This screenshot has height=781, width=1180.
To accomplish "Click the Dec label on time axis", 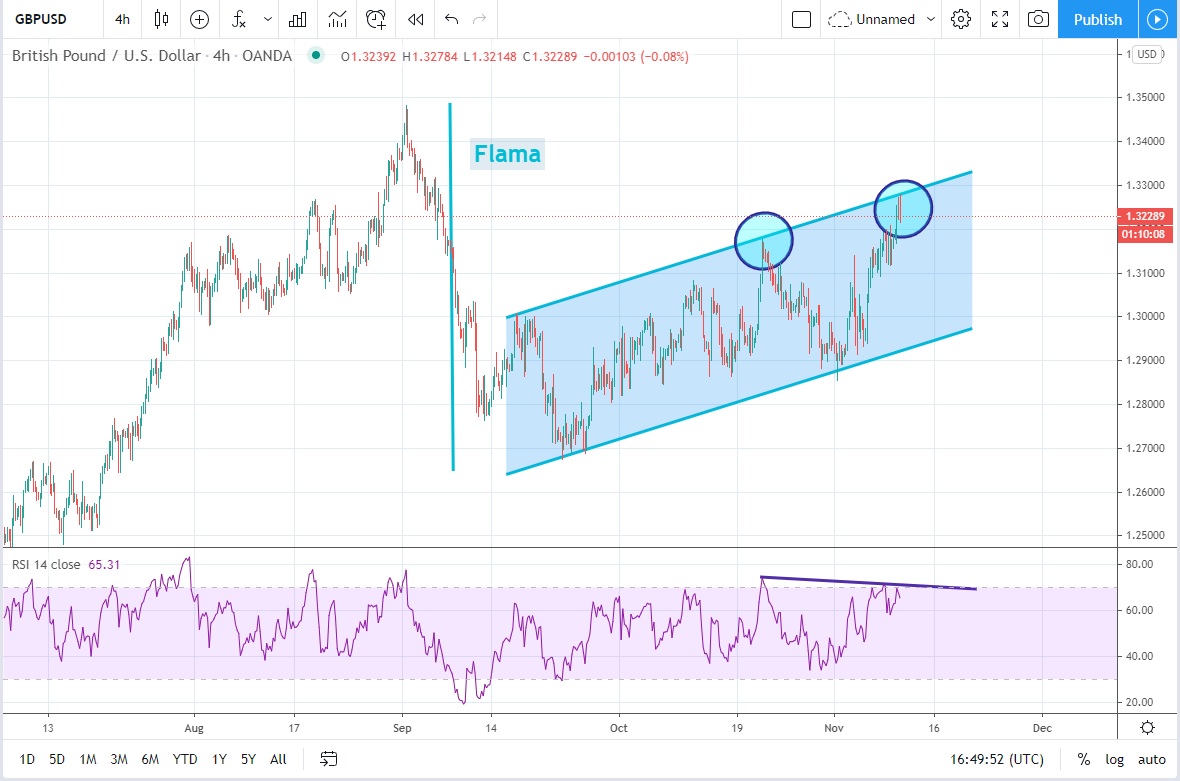I will (x=1042, y=728).
